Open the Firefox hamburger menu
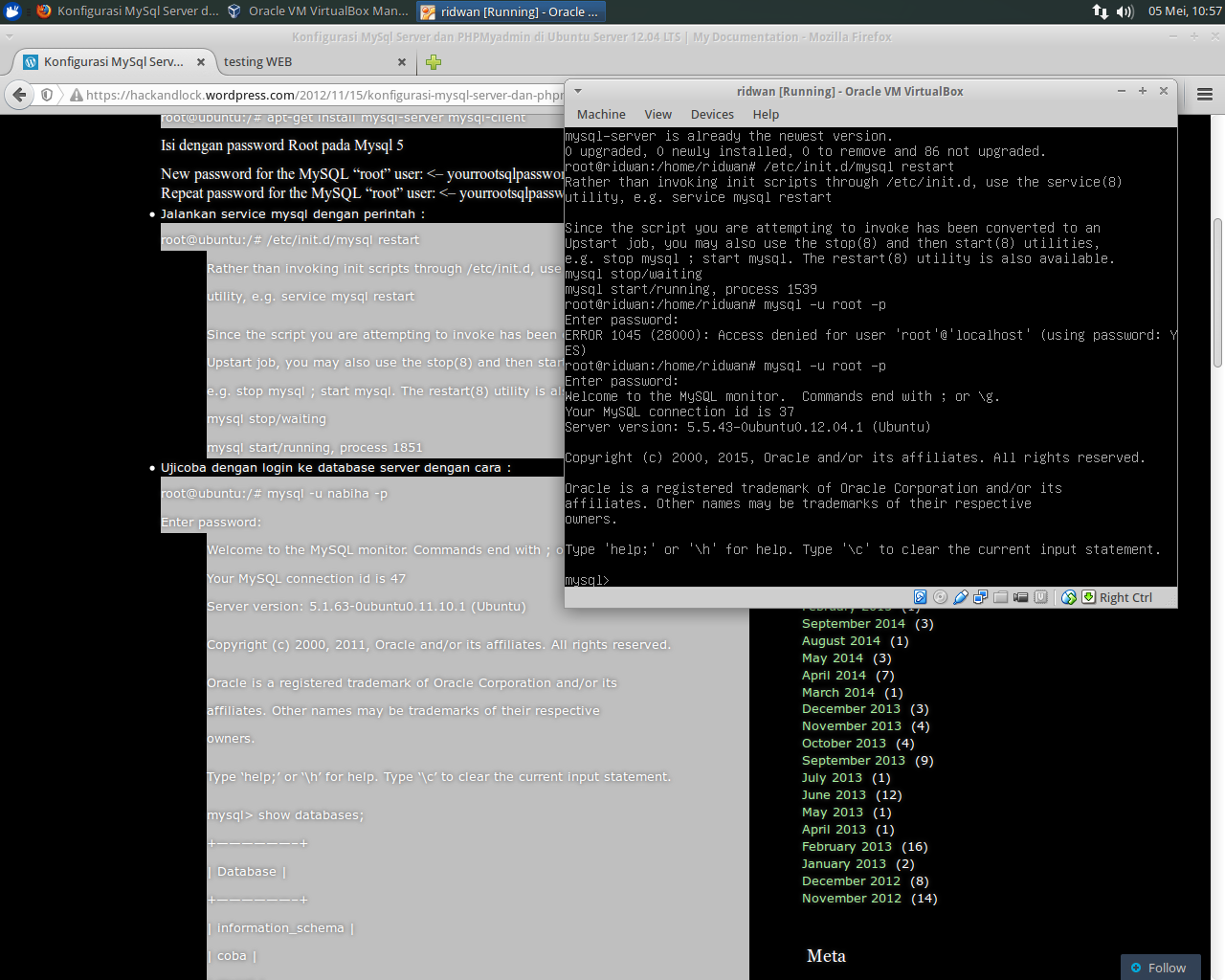Image resolution: width=1225 pixels, height=980 pixels. click(x=1203, y=94)
